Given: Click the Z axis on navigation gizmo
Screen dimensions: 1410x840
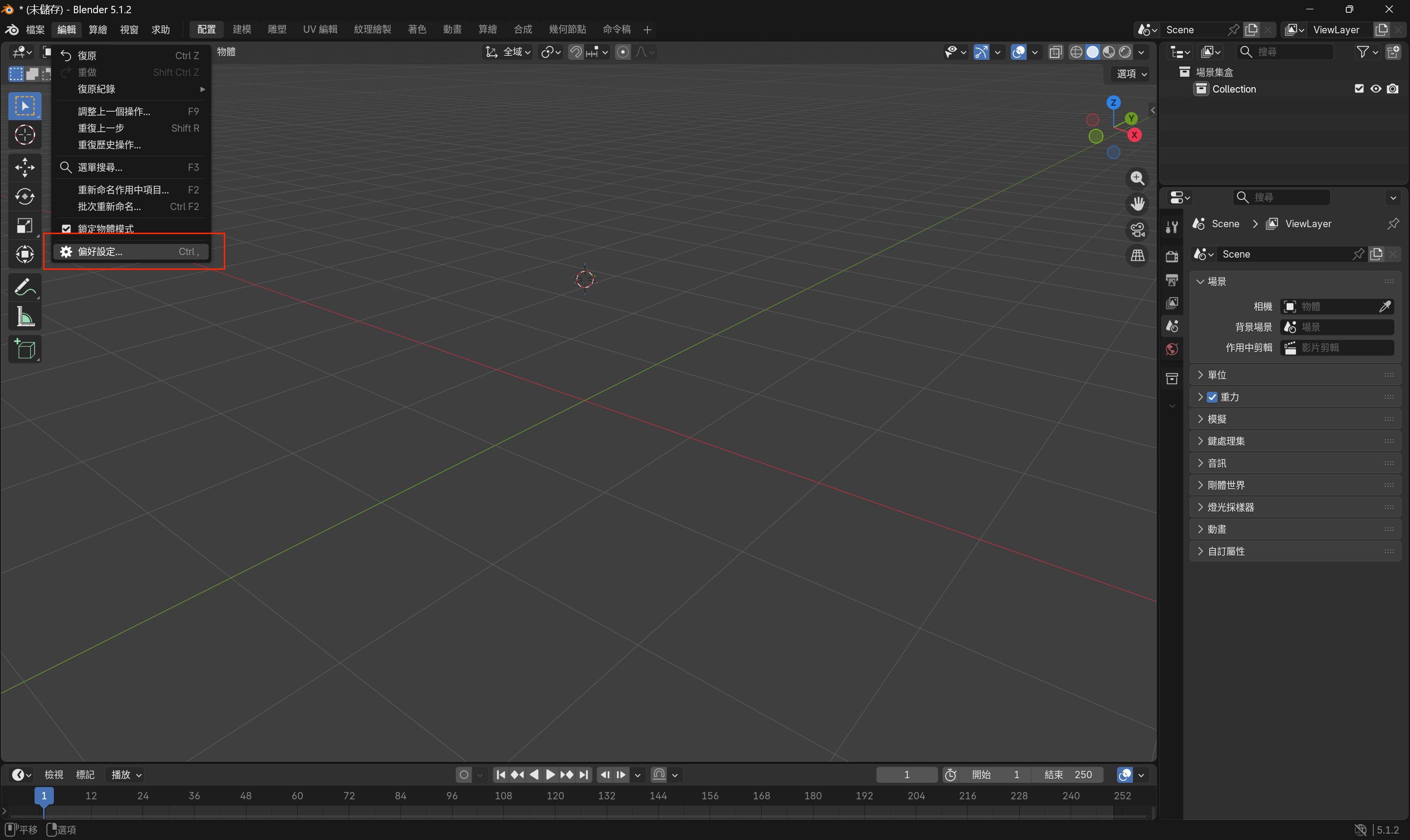Looking at the screenshot, I should click(x=1114, y=102).
